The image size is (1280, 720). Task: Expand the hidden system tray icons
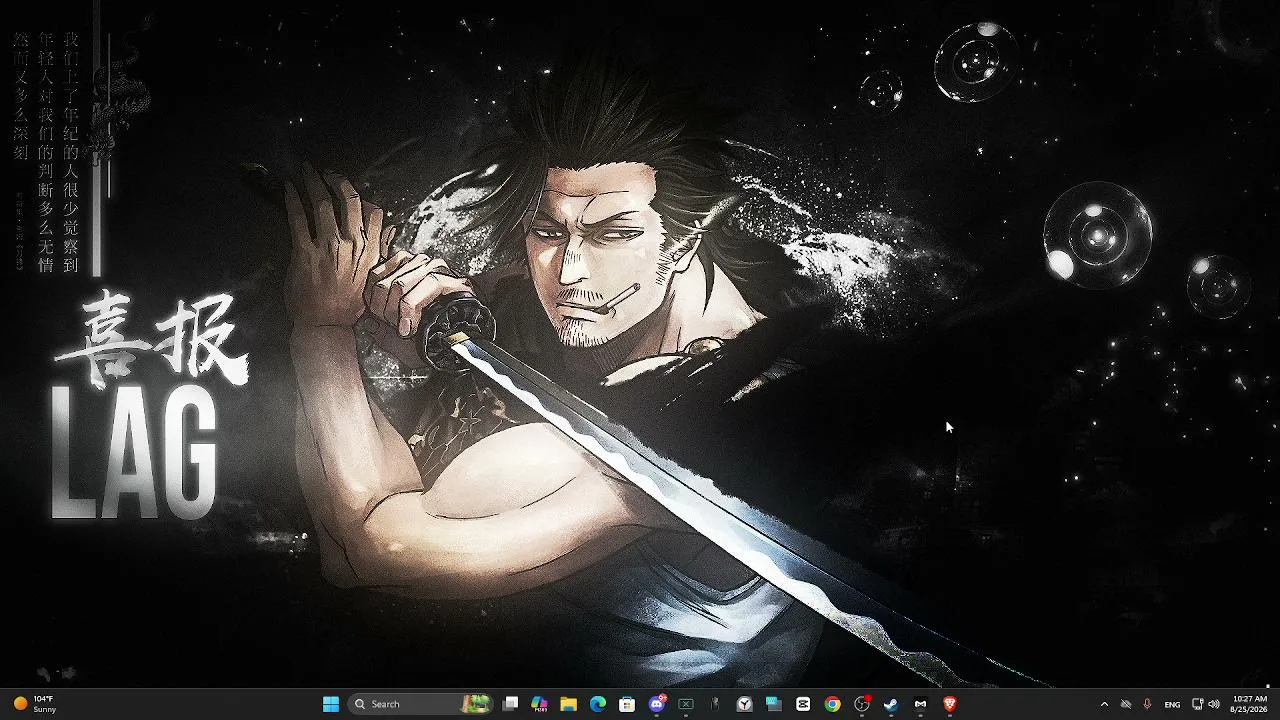pos(1104,704)
